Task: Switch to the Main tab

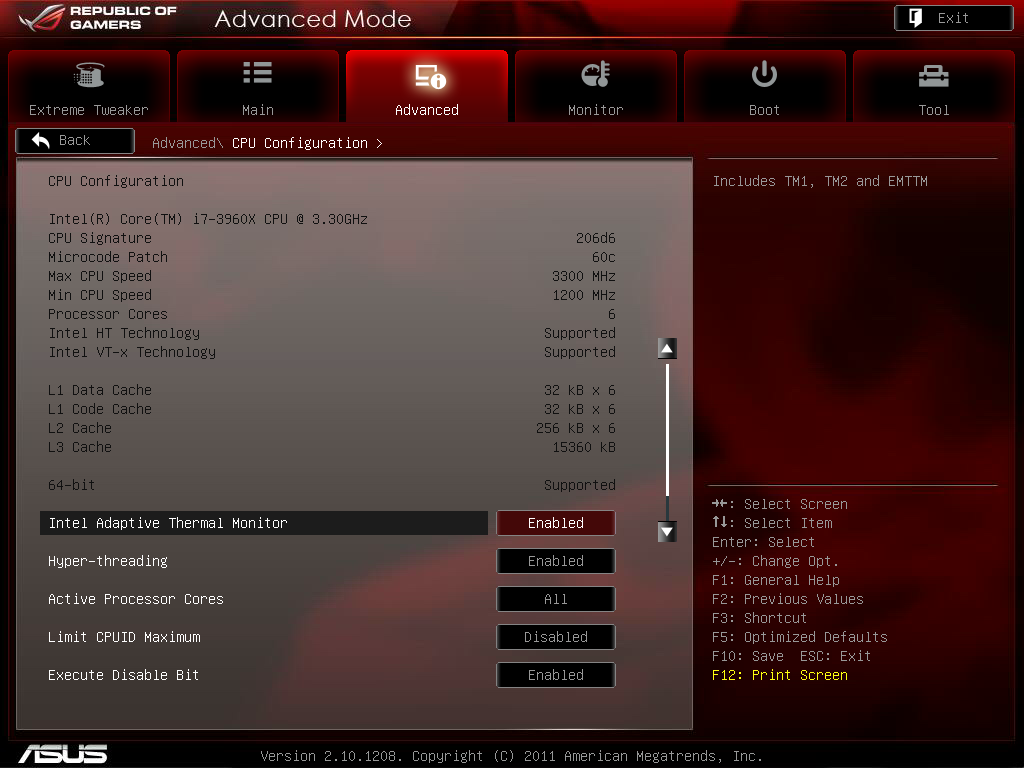Action: point(258,86)
